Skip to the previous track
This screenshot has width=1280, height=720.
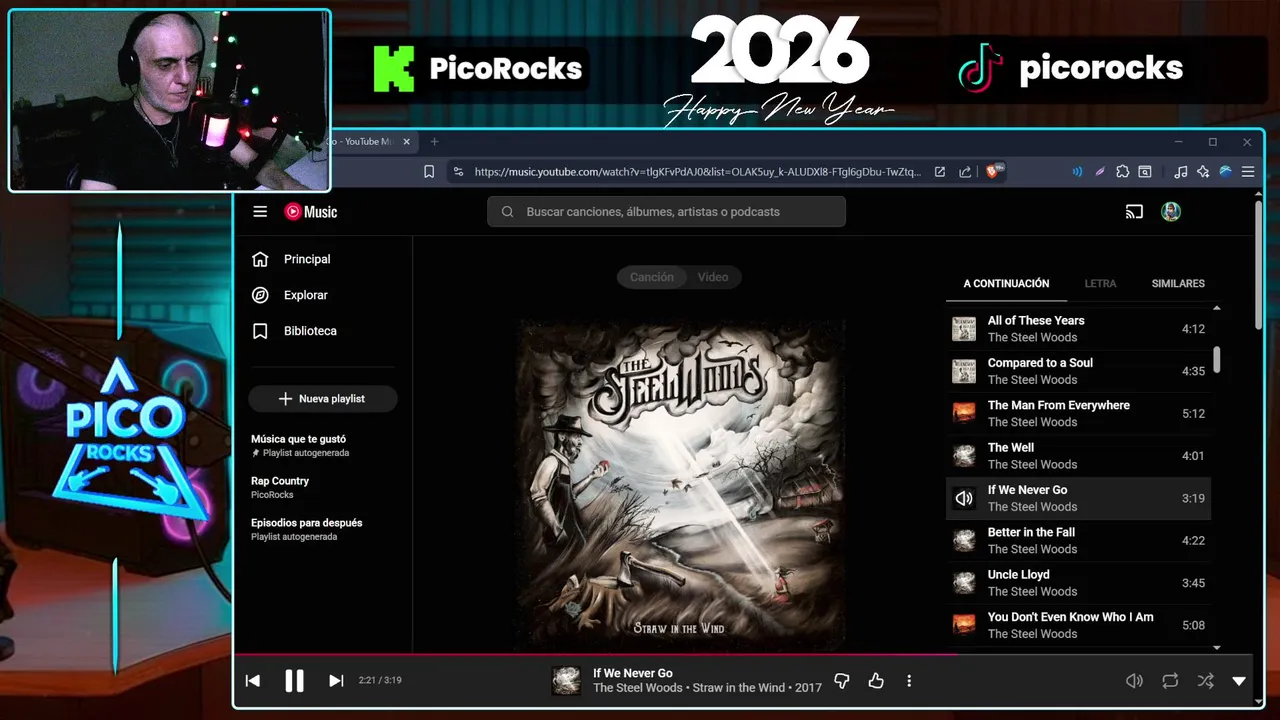pos(253,681)
